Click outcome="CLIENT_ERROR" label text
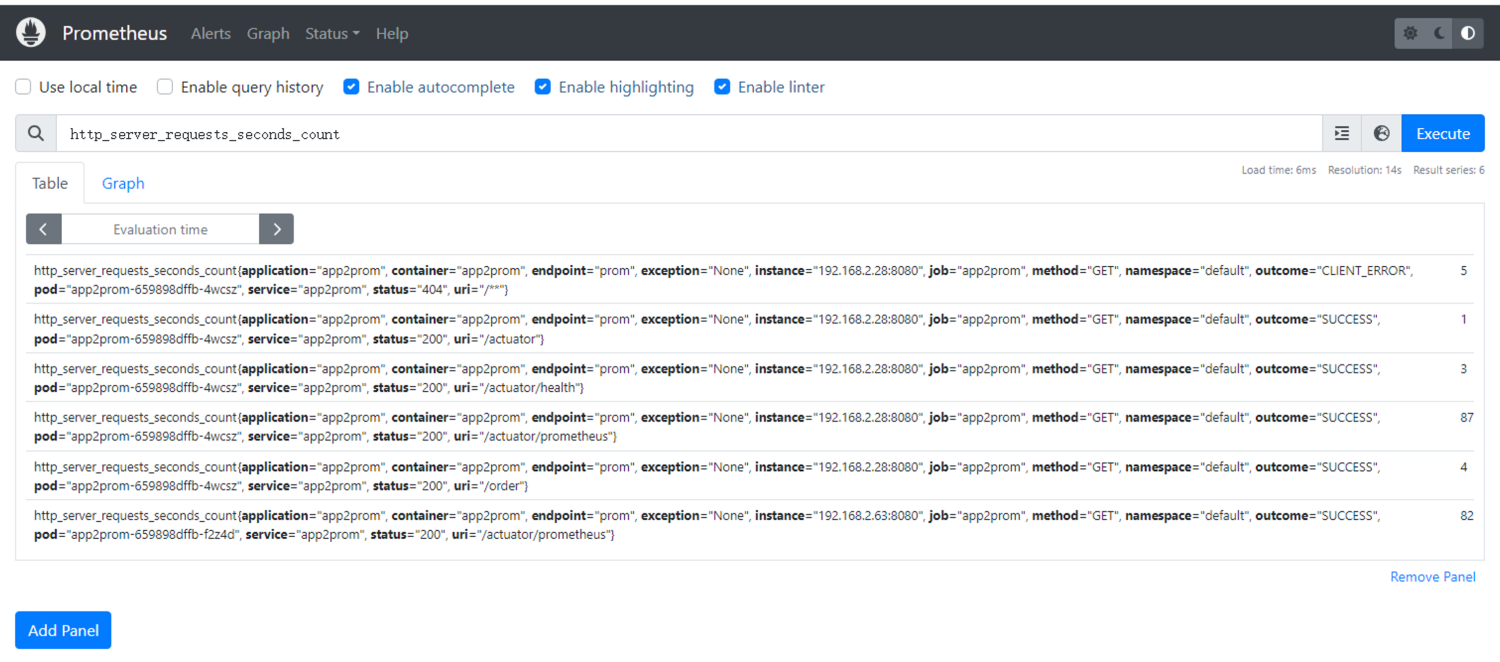The image size is (1500, 662). (1333, 270)
